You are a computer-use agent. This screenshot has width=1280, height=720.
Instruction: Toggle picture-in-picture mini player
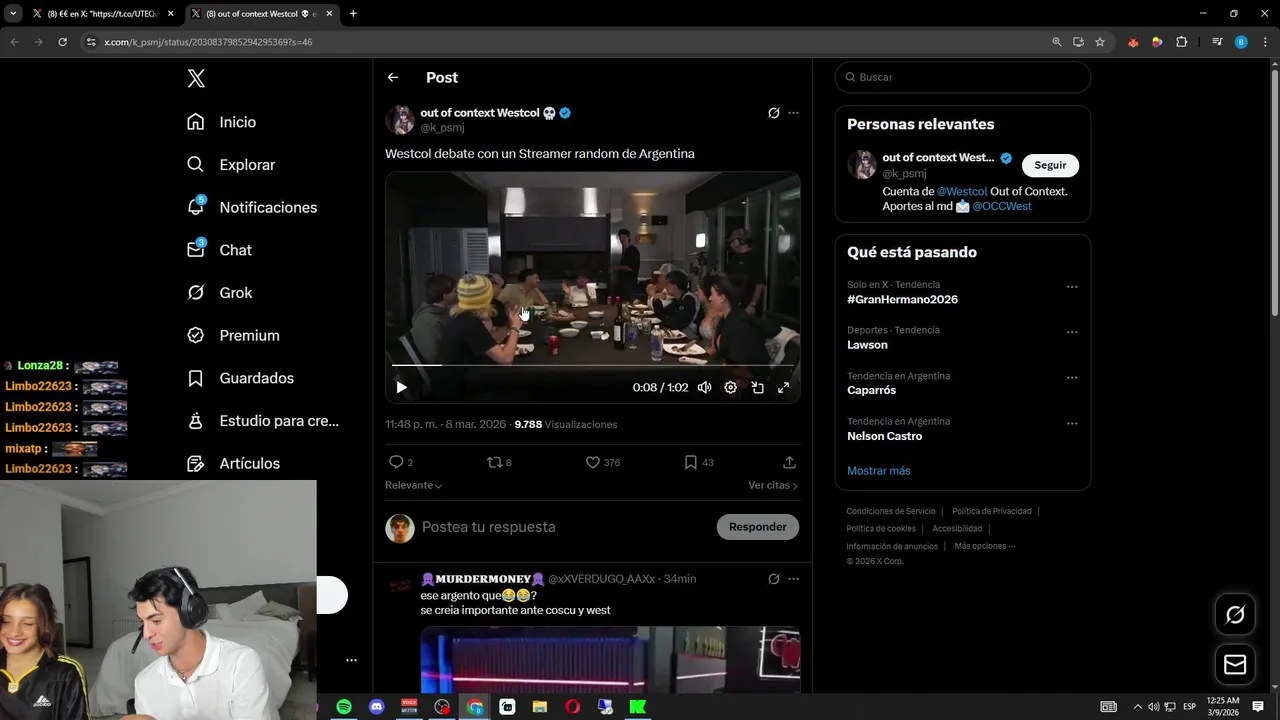pyautogui.click(x=757, y=387)
